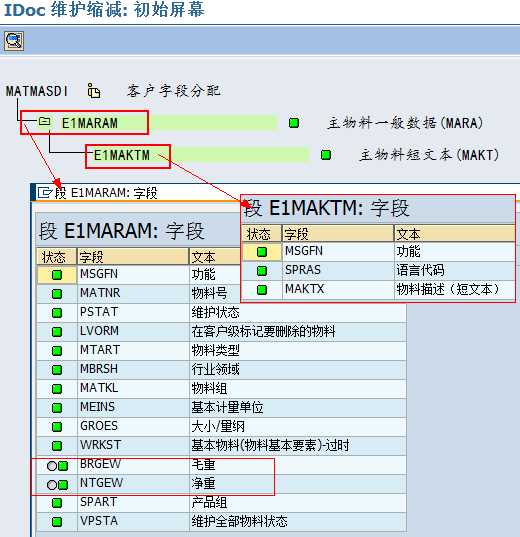Click the 物料类型 description text
This screenshot has height=537, width=520.
(x=215, y=350)
